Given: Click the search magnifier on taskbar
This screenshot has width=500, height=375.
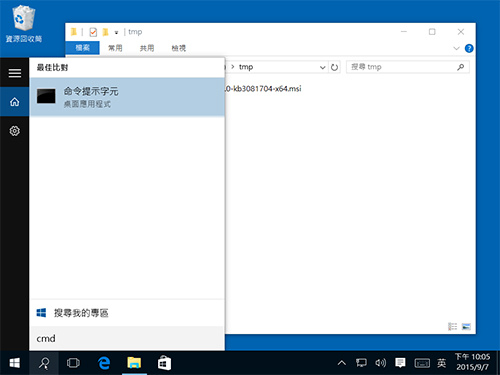Looking at the screenshot, I should click(x=44, y=363).
